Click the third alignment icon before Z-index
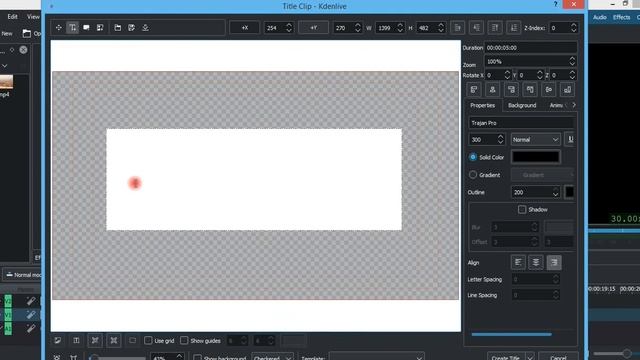Screen dimensions: 640x360 [495, 28]
